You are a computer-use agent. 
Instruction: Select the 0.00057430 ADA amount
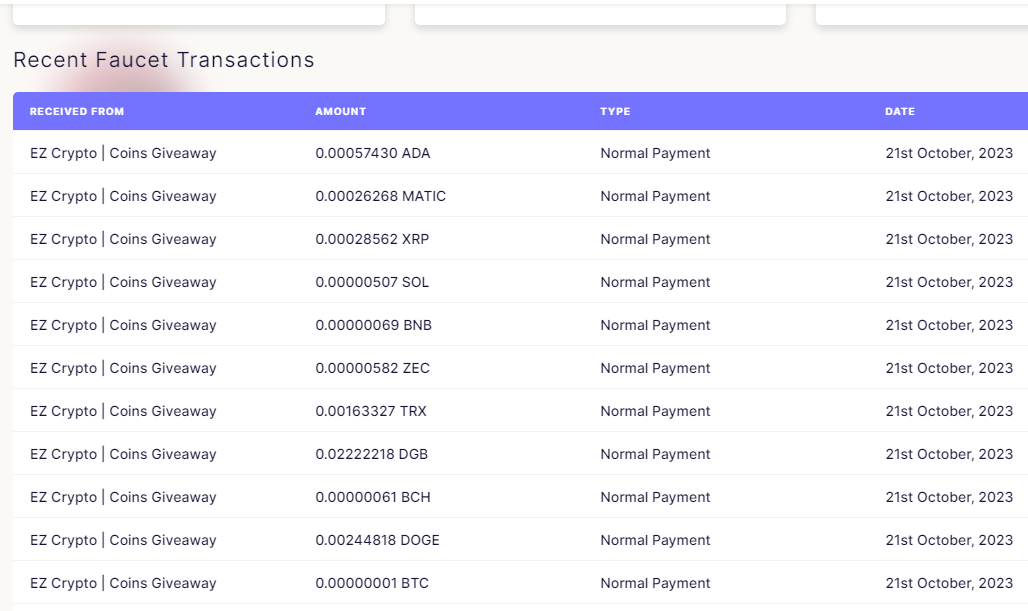pyautogui.click(x=372, y=153)
